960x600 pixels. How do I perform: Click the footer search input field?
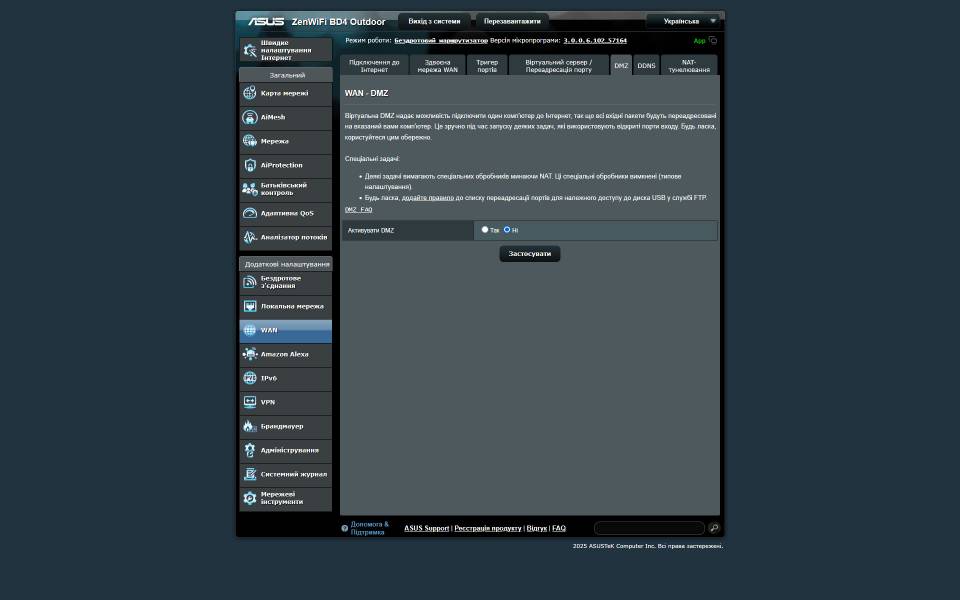[x=649, y=528]
